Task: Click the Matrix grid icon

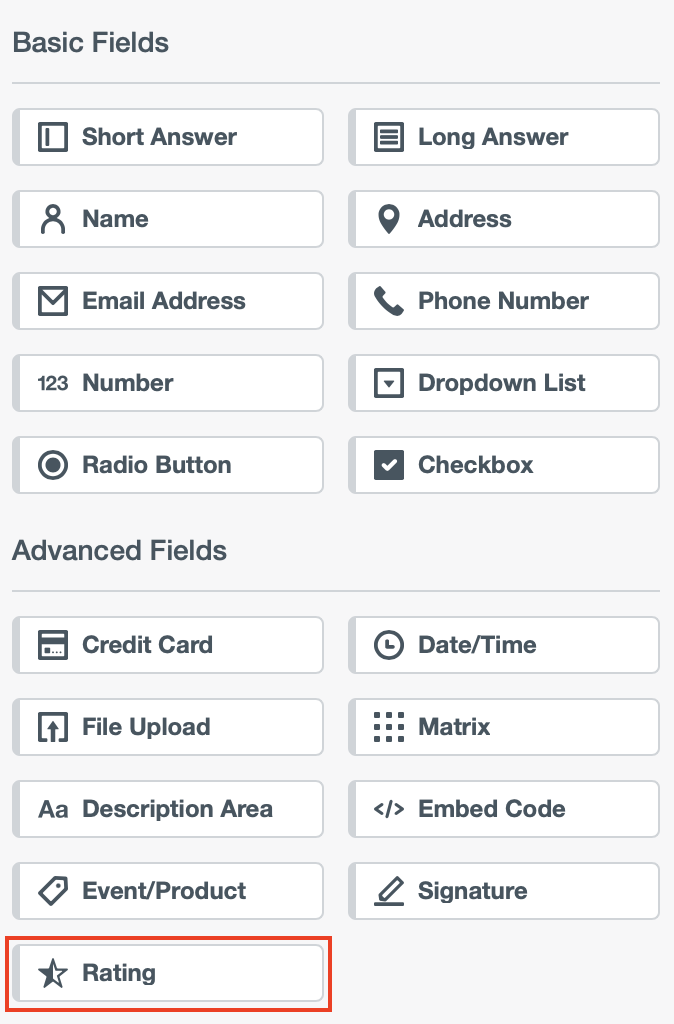Action: point(388,727)
